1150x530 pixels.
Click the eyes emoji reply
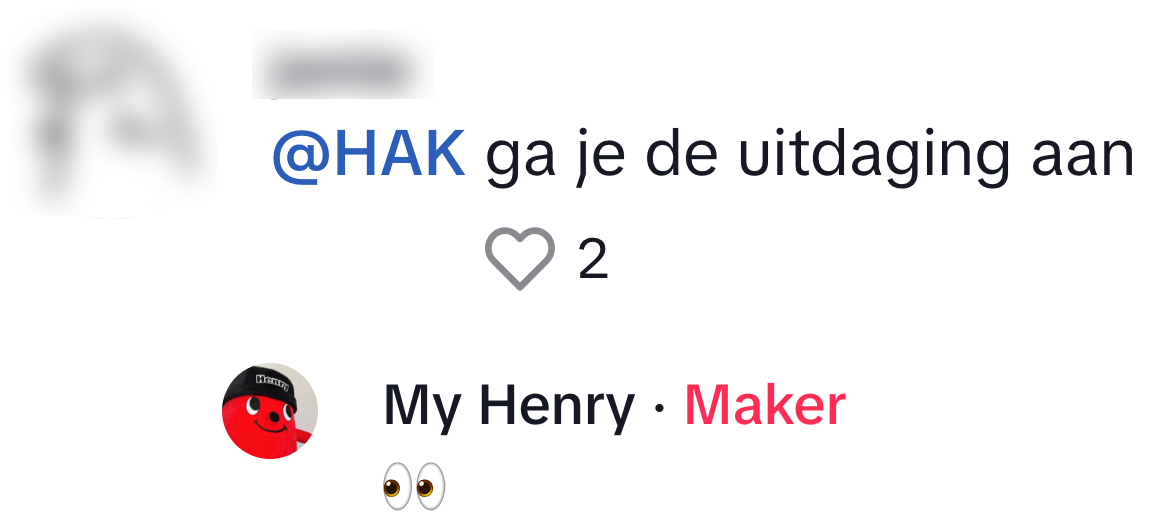click(x=414, y=486)
